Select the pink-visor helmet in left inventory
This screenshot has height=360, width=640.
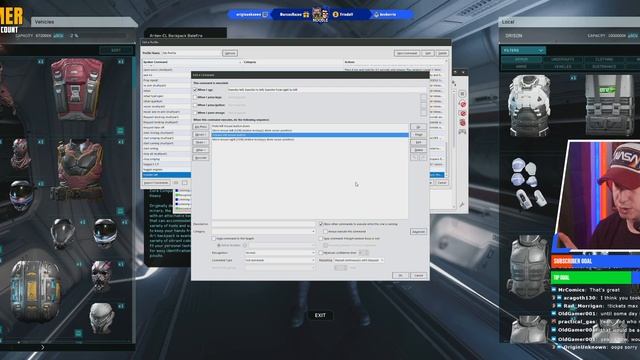point(102,276)
